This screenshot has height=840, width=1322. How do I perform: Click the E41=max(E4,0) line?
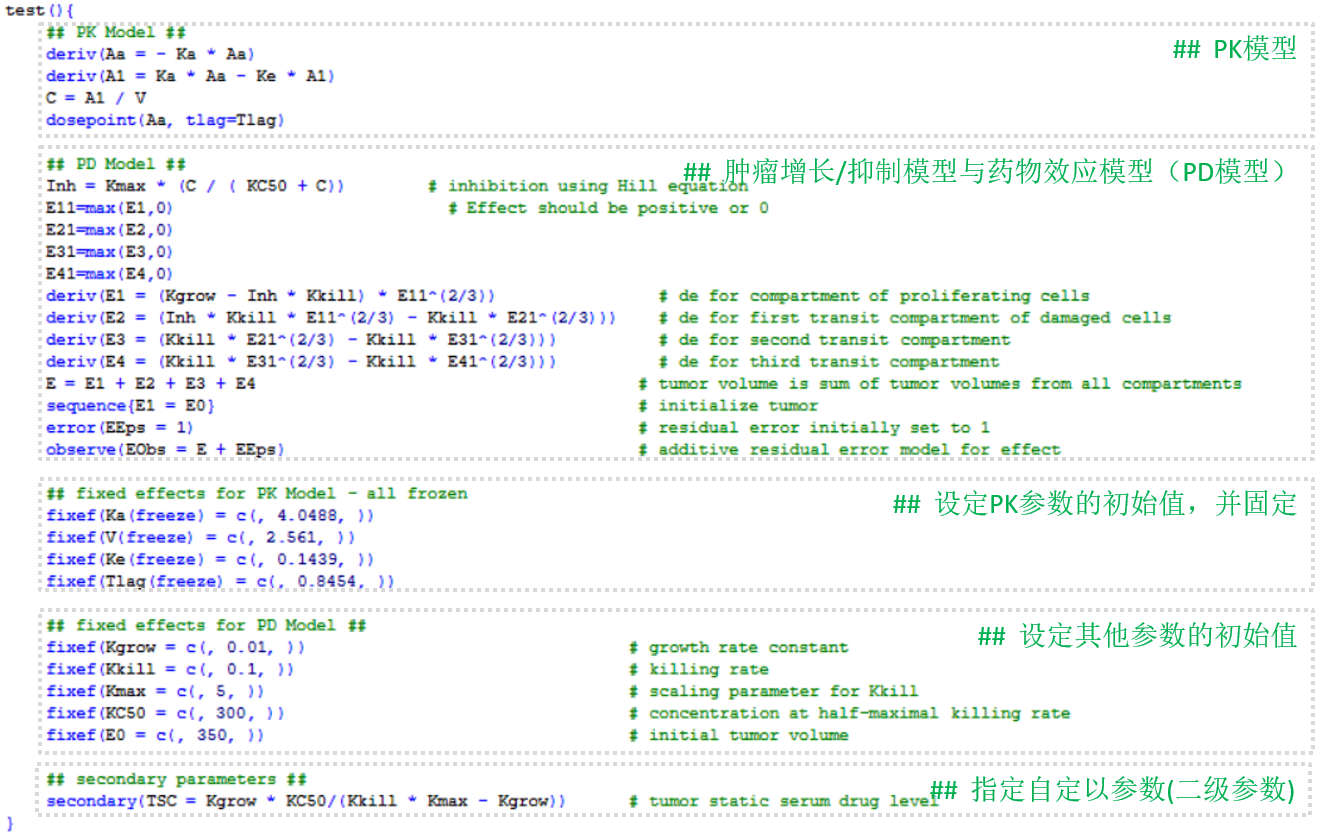point(109,274)
